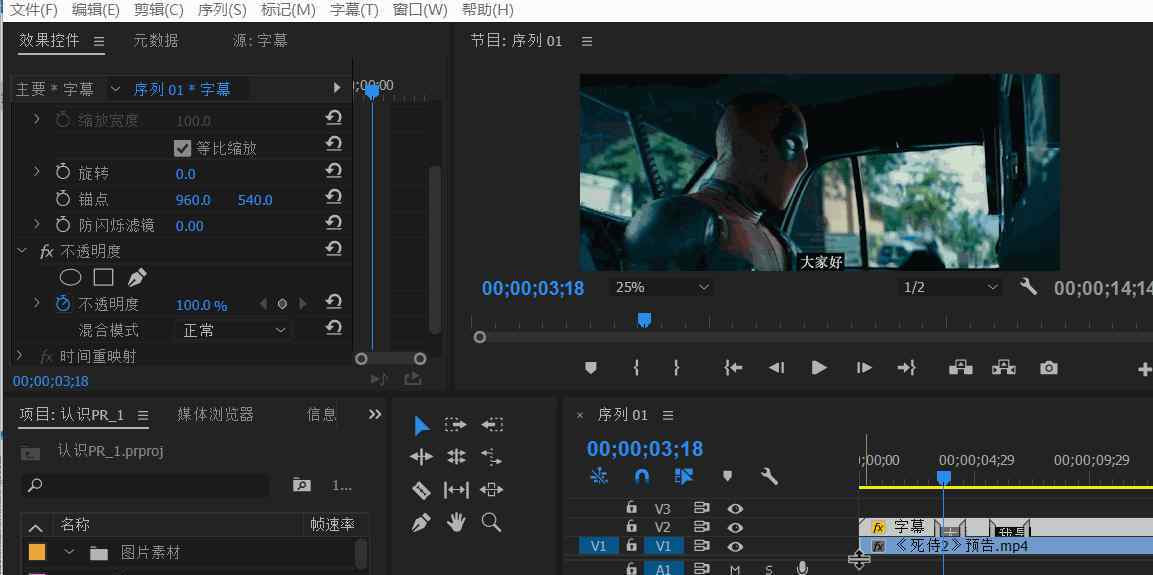Viewport: 1153px width, 575px height.
Task: Toggle animation stopwatch for 锚点
Action: (x=63, y=199)
